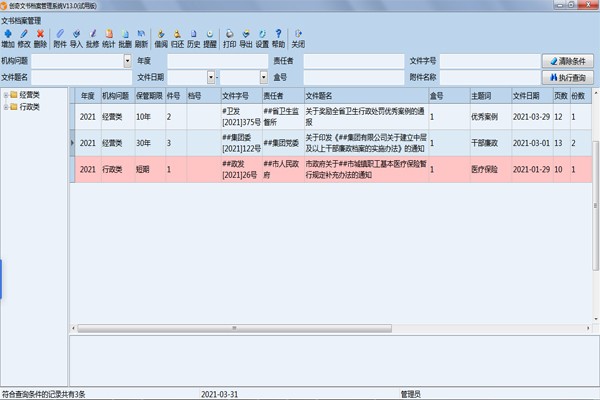
Task: Expand the 经营类 tree node
Action: (x=8, y=95)
